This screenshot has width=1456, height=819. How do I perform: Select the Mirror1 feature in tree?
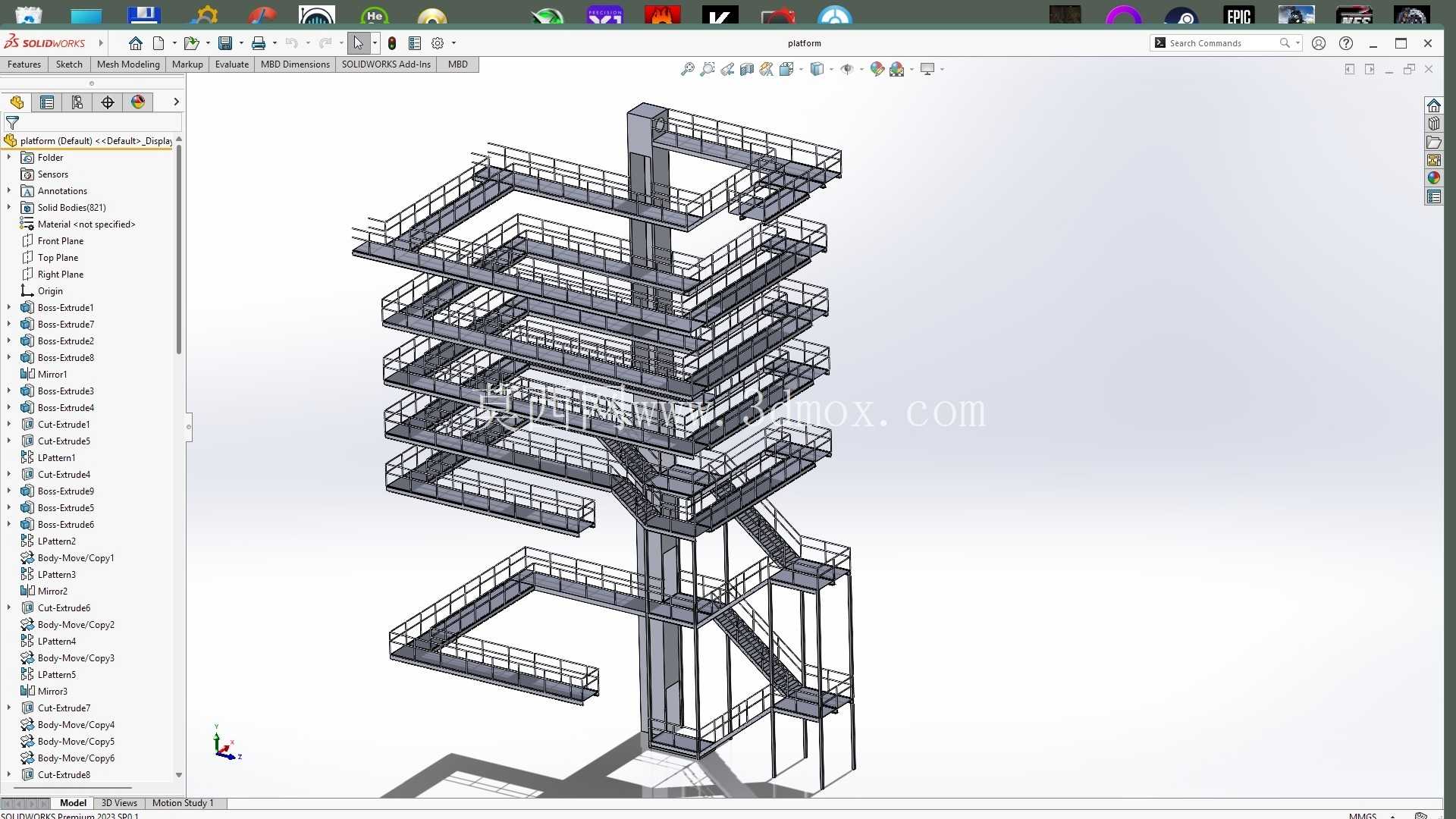[52, 374]
